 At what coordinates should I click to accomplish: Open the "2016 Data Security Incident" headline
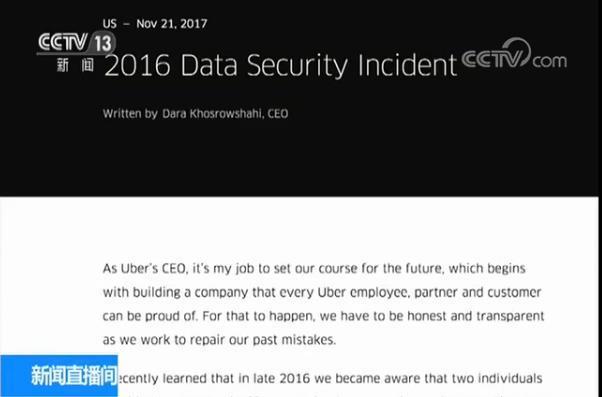point(280,66)
